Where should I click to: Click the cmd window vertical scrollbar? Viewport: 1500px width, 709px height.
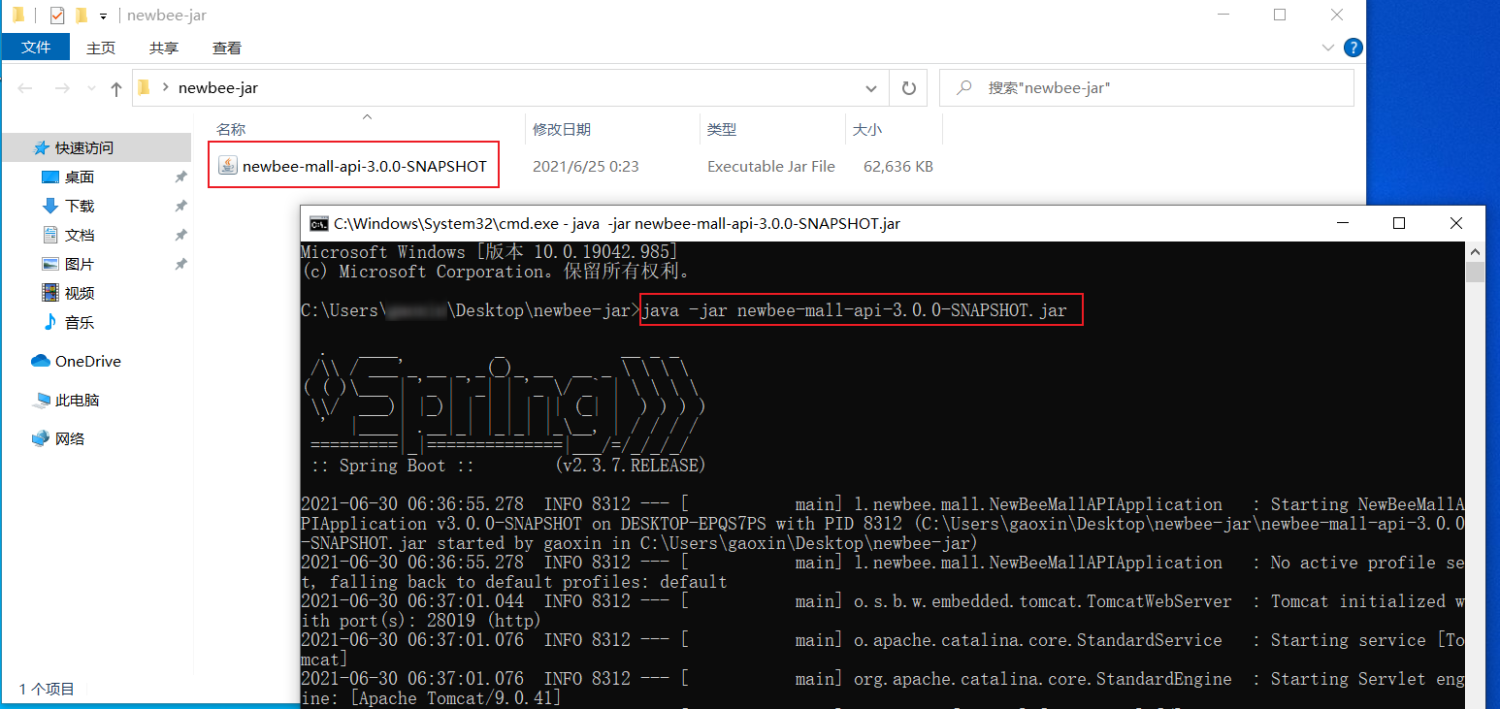coord(1474,450)
